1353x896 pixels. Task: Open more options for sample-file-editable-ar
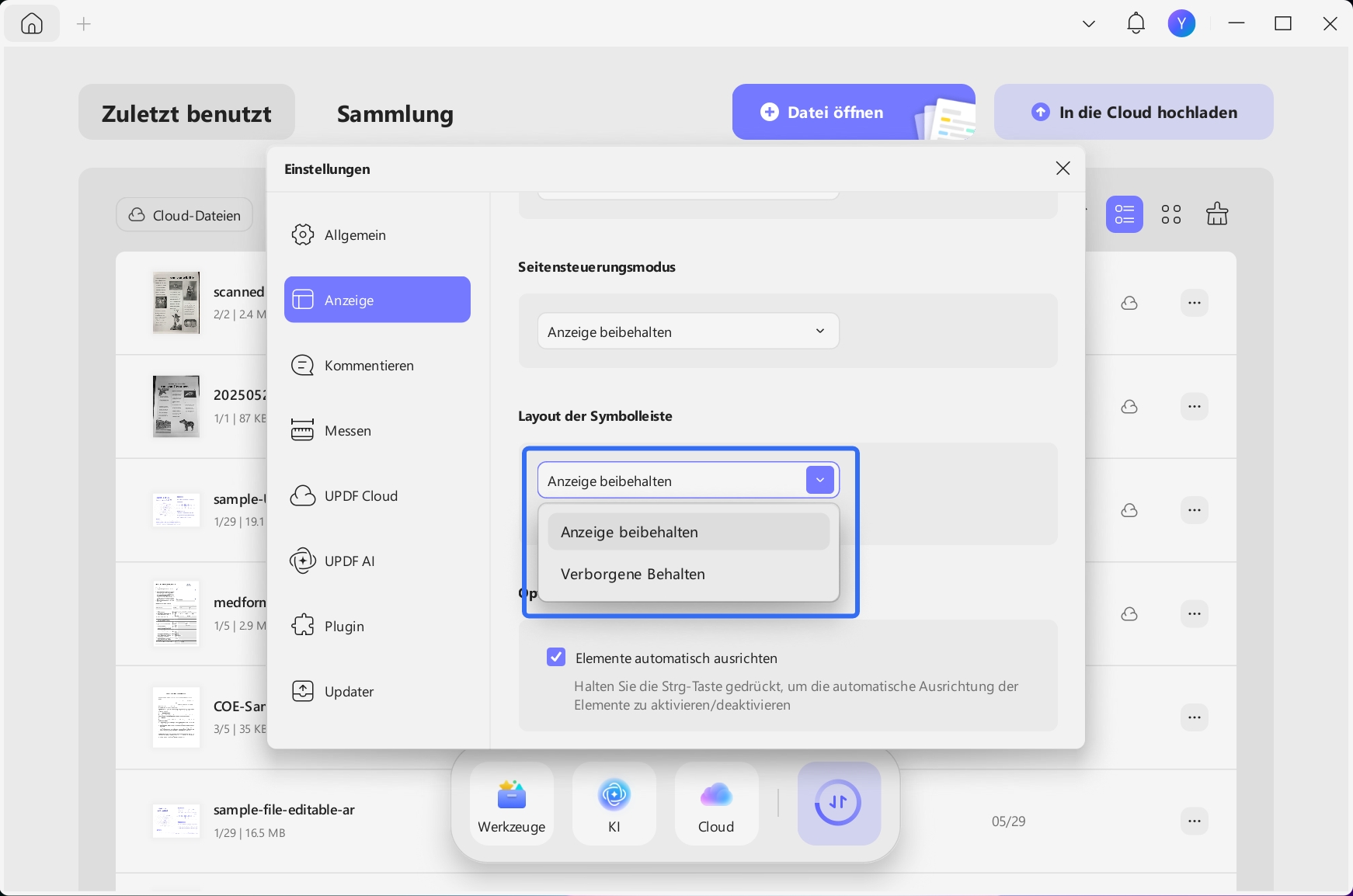(1194, 821)
